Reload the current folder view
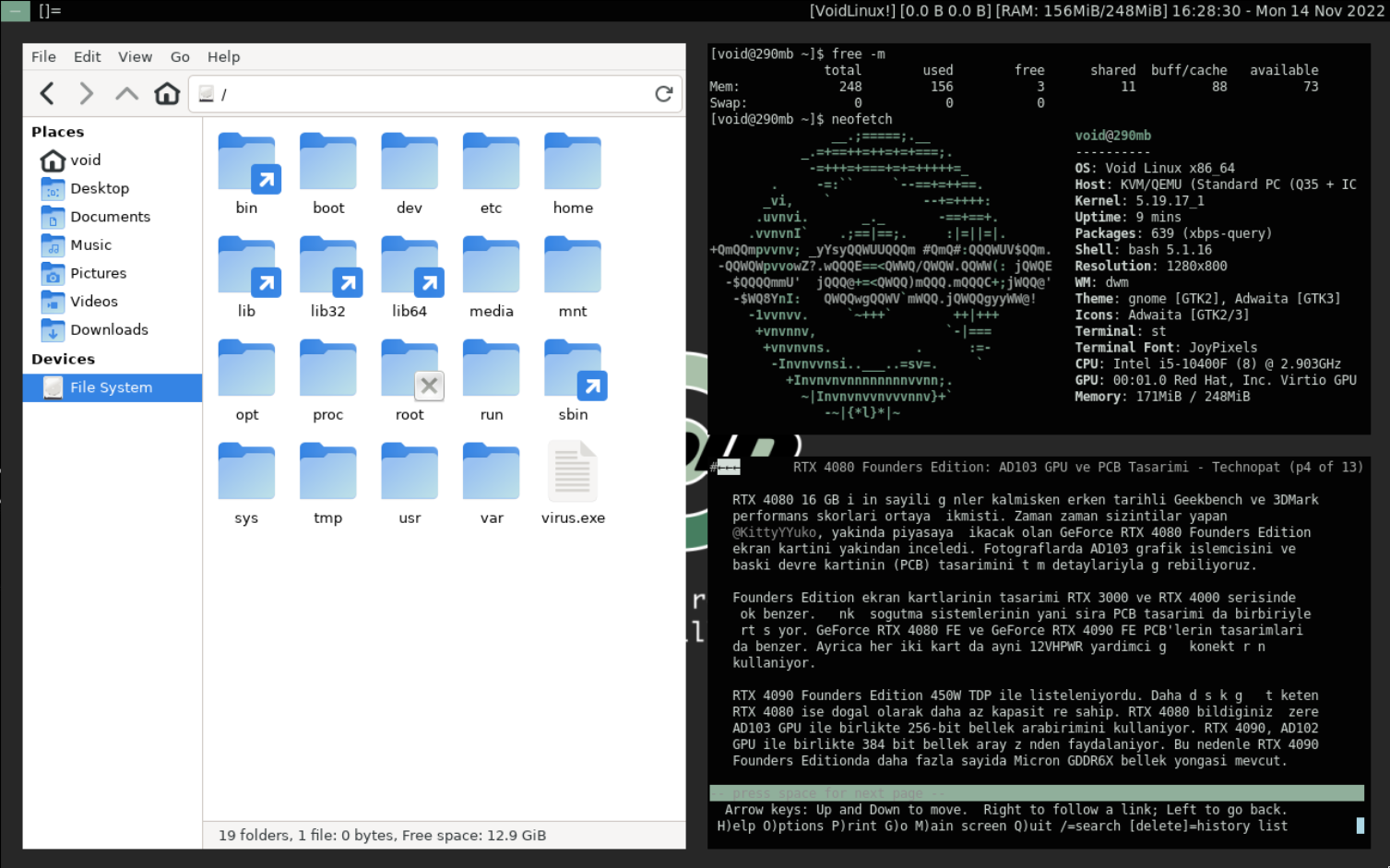 point(663,94)
